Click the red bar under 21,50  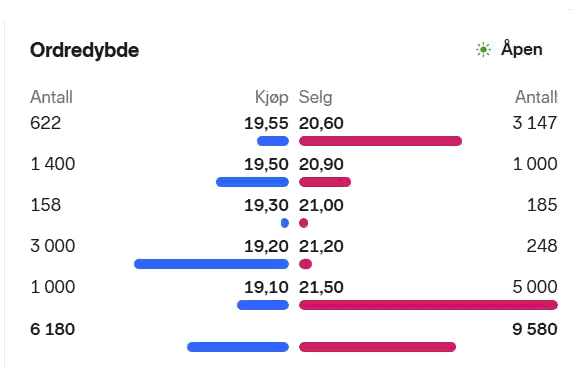428,305
